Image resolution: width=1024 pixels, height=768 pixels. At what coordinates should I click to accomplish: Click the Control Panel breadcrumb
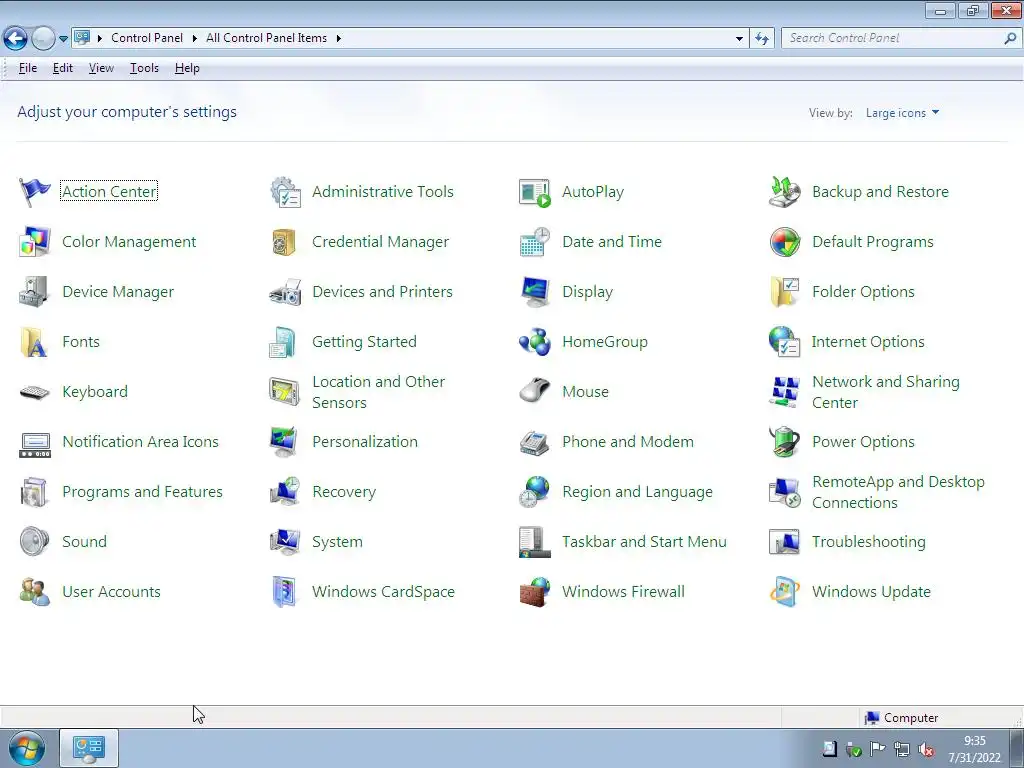coord(147,39)
